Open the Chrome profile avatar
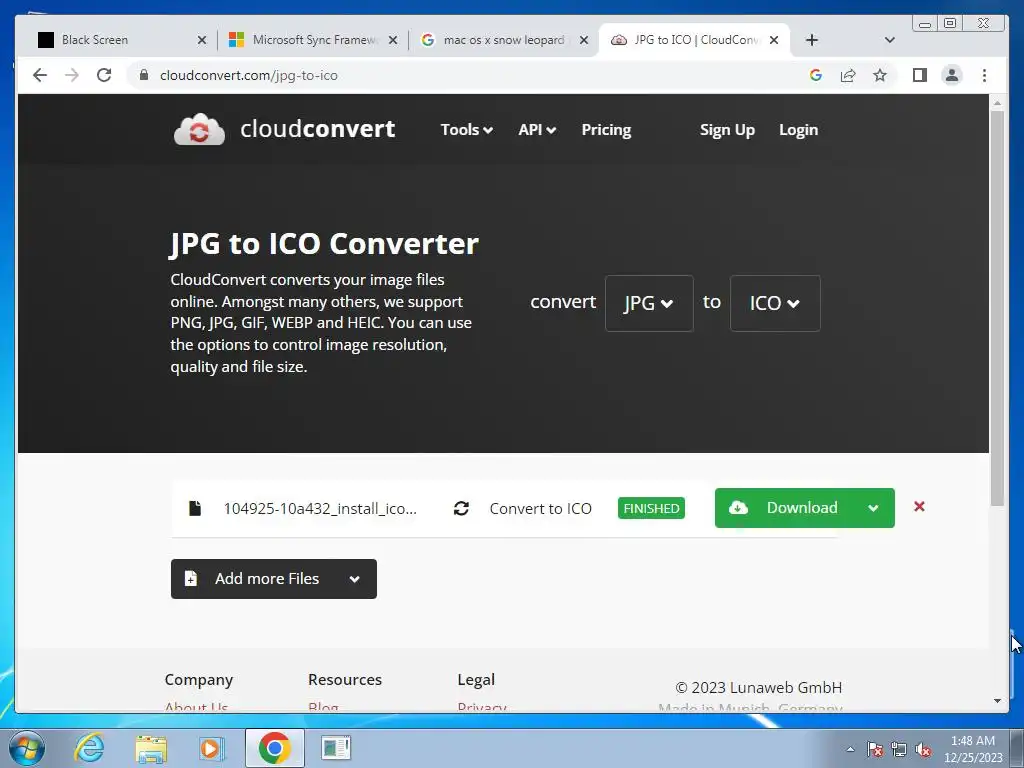The image size is (1024, 768). click(952, 75)
